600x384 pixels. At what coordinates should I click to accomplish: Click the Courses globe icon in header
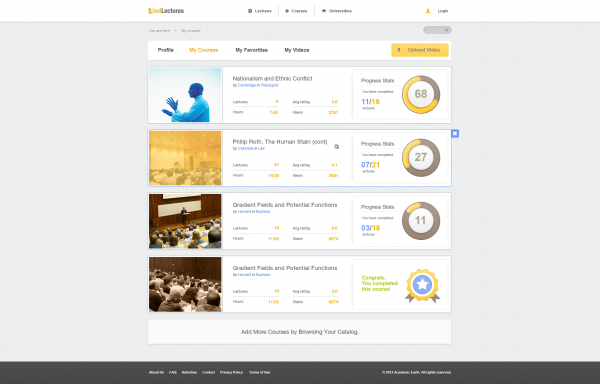pos(287,11)
